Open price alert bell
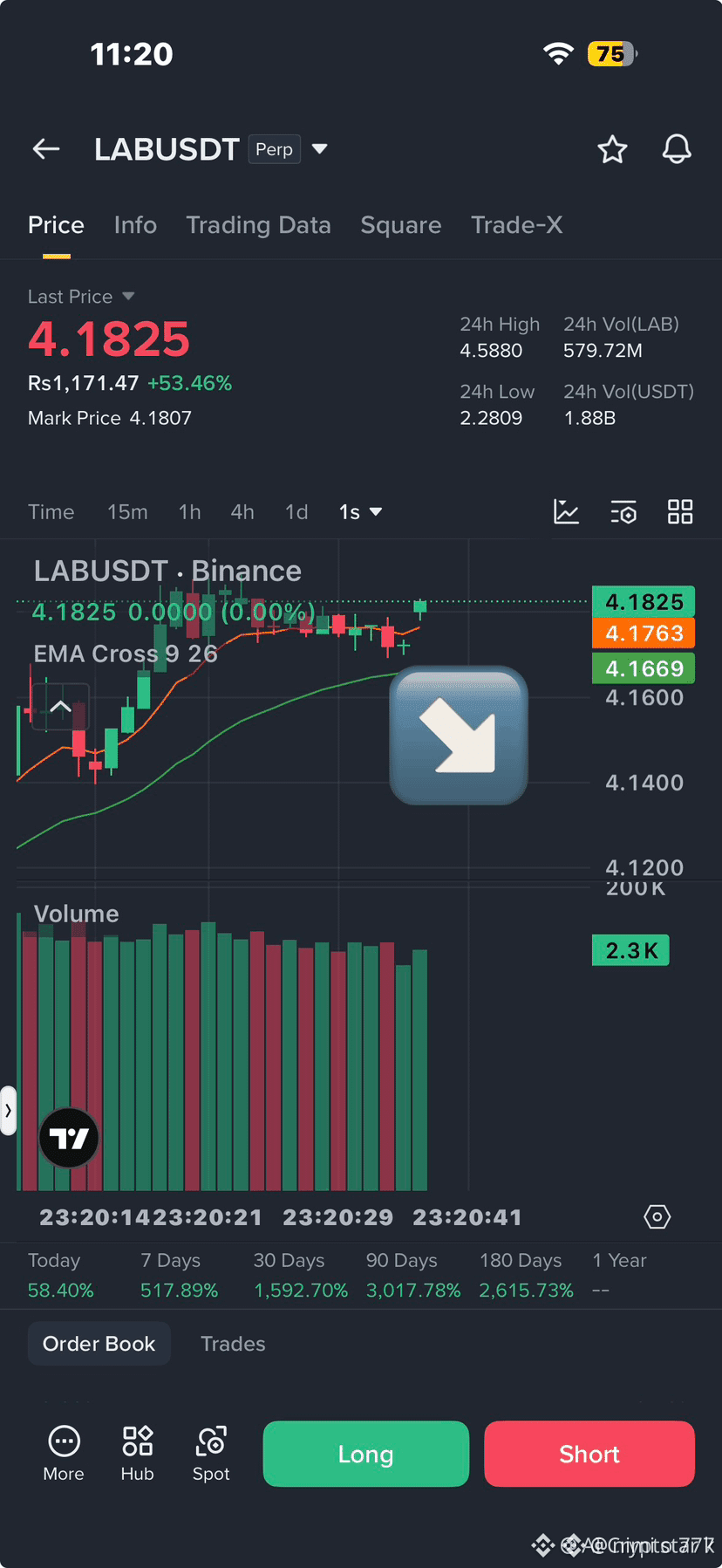722x1568 pixels. point(677,149)
